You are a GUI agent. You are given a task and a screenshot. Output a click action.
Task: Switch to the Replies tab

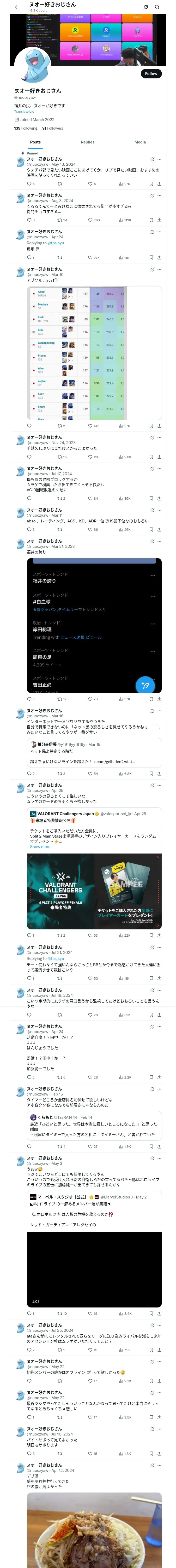(x=87, y=142)
